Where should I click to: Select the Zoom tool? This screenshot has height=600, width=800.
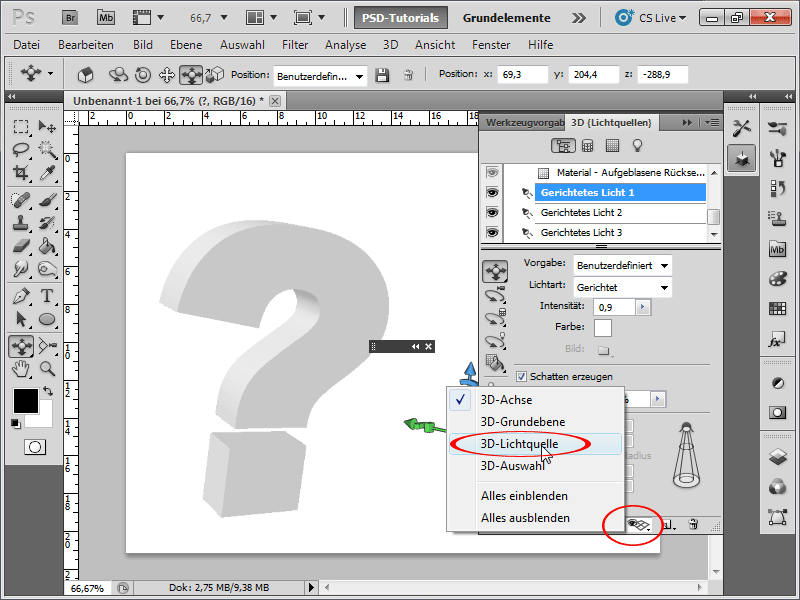[47, 368]
